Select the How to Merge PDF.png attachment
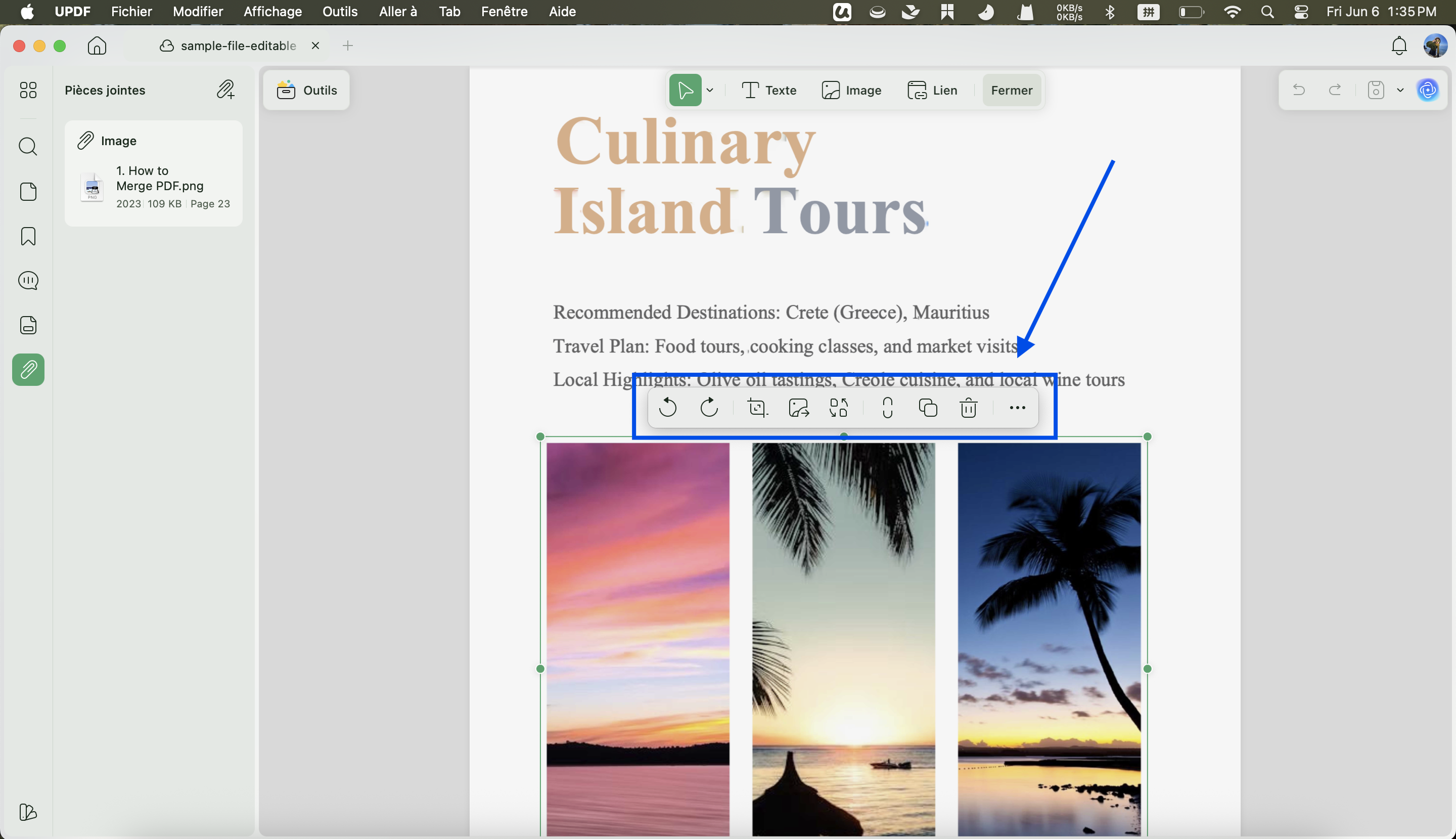This screenshot has height=839, width=1456. [x=154, y=187]
